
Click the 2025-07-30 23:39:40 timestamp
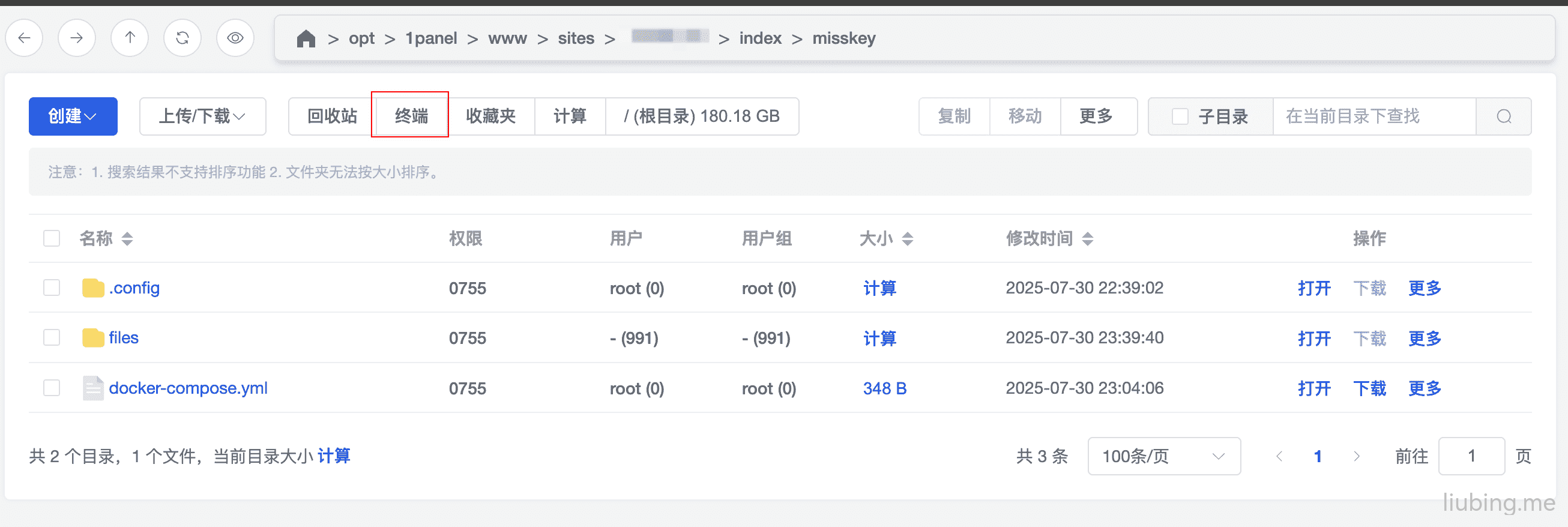[1085, 338]
